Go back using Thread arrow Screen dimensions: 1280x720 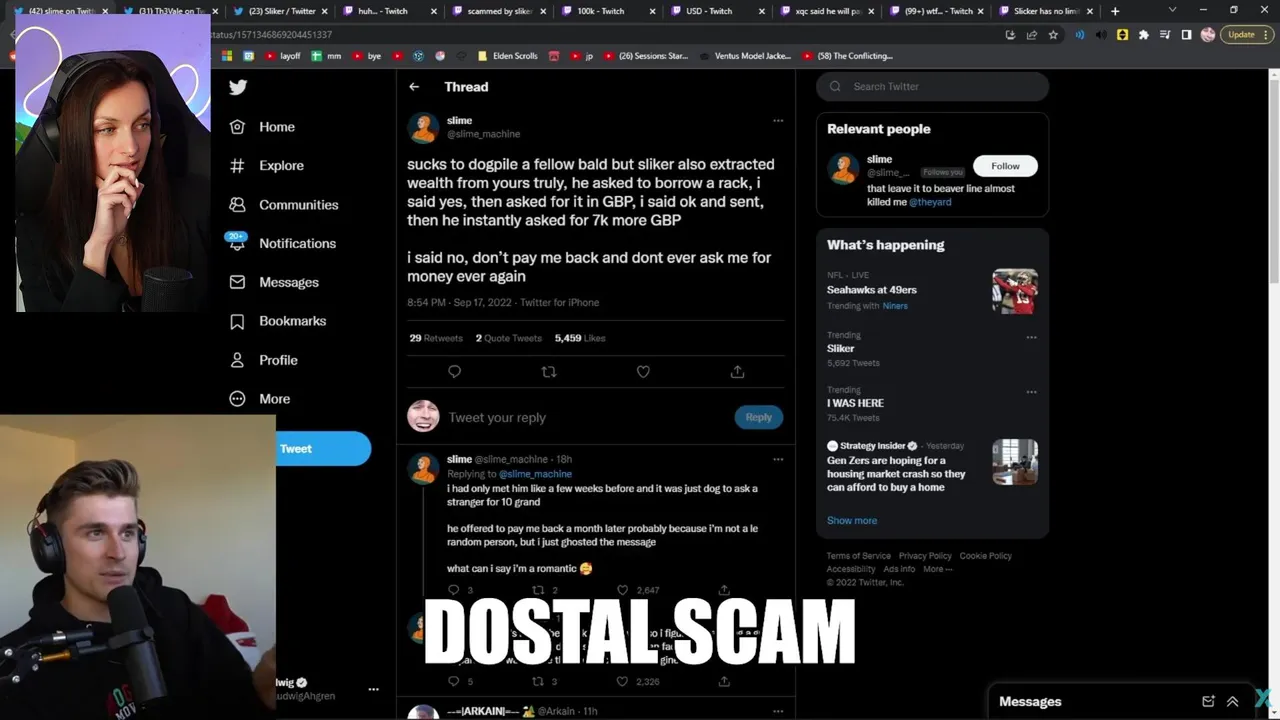(x=414, y=87)
